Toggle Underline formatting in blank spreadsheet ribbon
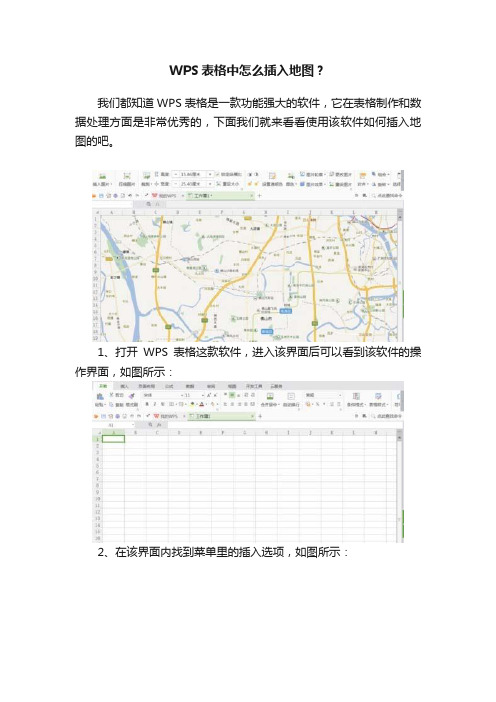Viewport: 496px width, 702px height. coord(162,404)
